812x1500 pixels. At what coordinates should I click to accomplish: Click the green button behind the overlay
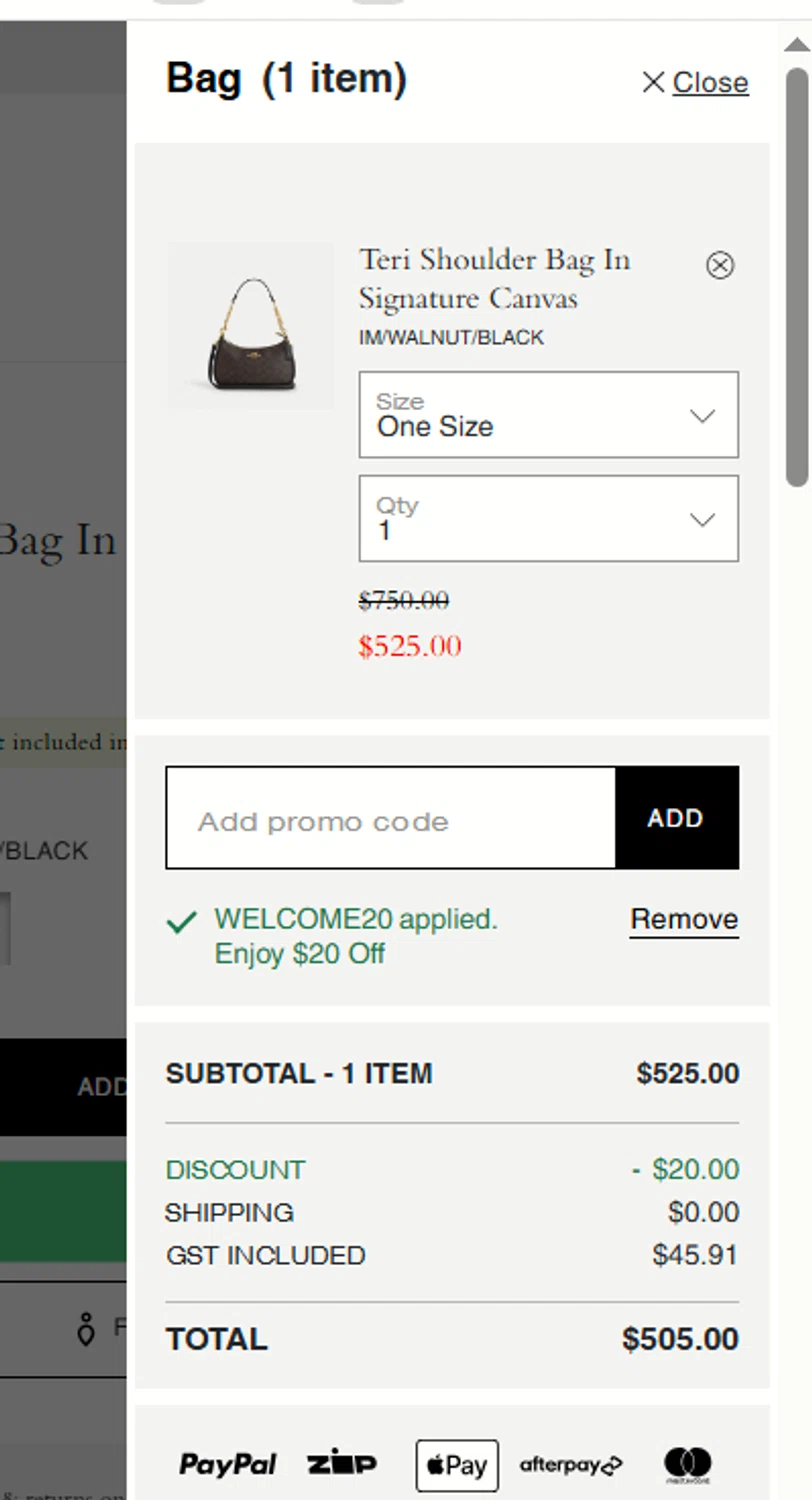[63, 1211]
